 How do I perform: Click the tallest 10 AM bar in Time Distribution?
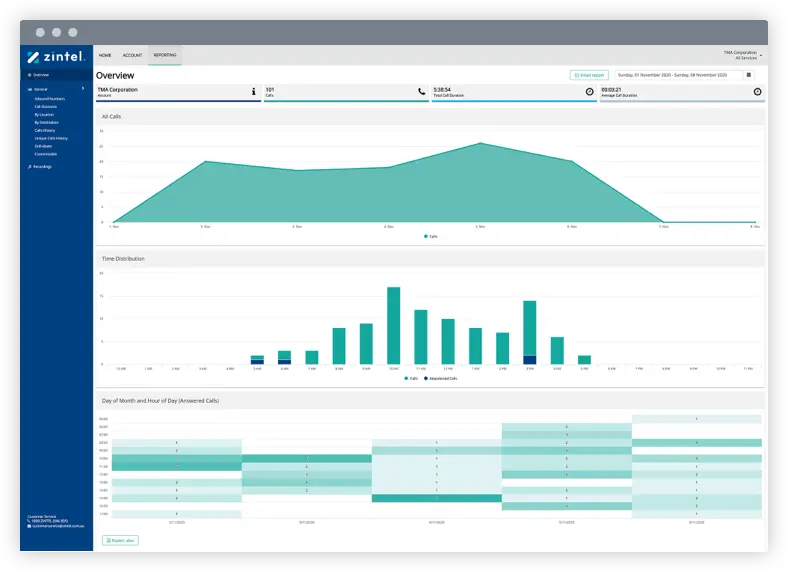coord(393,325)
